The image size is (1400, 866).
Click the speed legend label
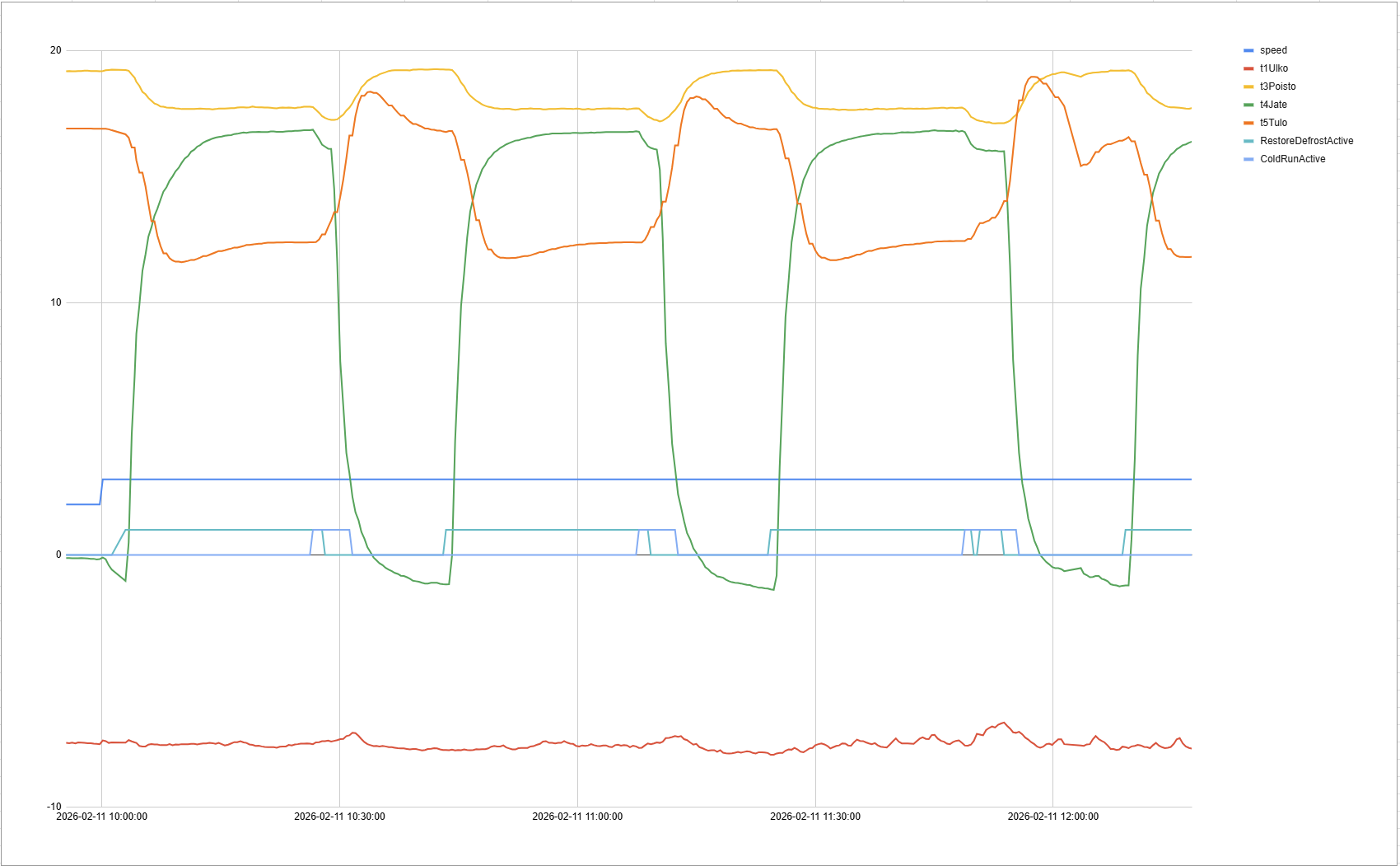tap(1272, 50)
